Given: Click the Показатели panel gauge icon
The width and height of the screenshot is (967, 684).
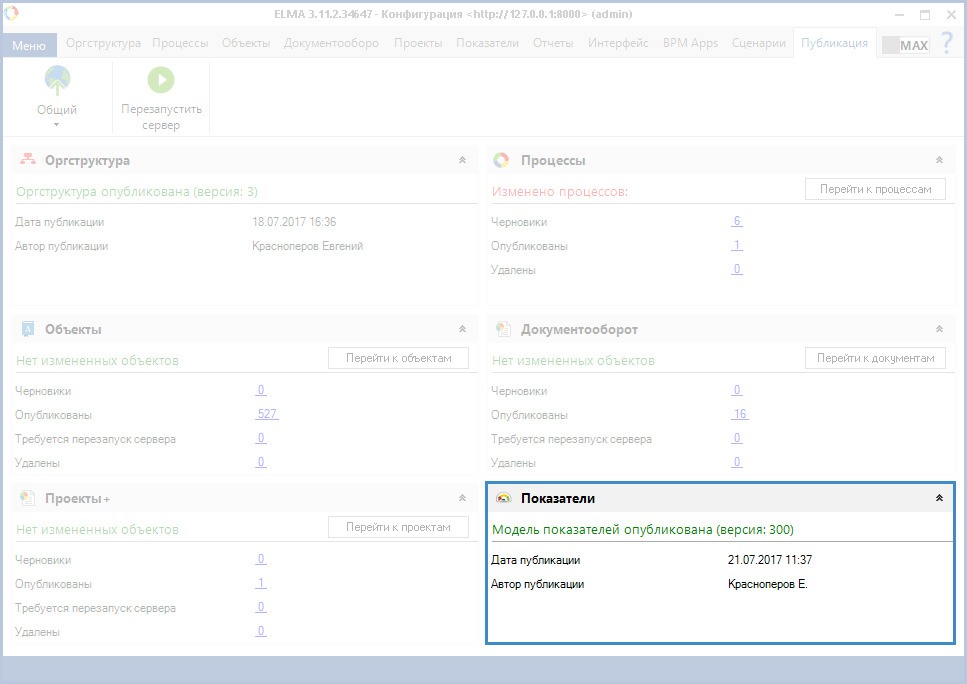Looking at the screenshot, I should (503, 498).
